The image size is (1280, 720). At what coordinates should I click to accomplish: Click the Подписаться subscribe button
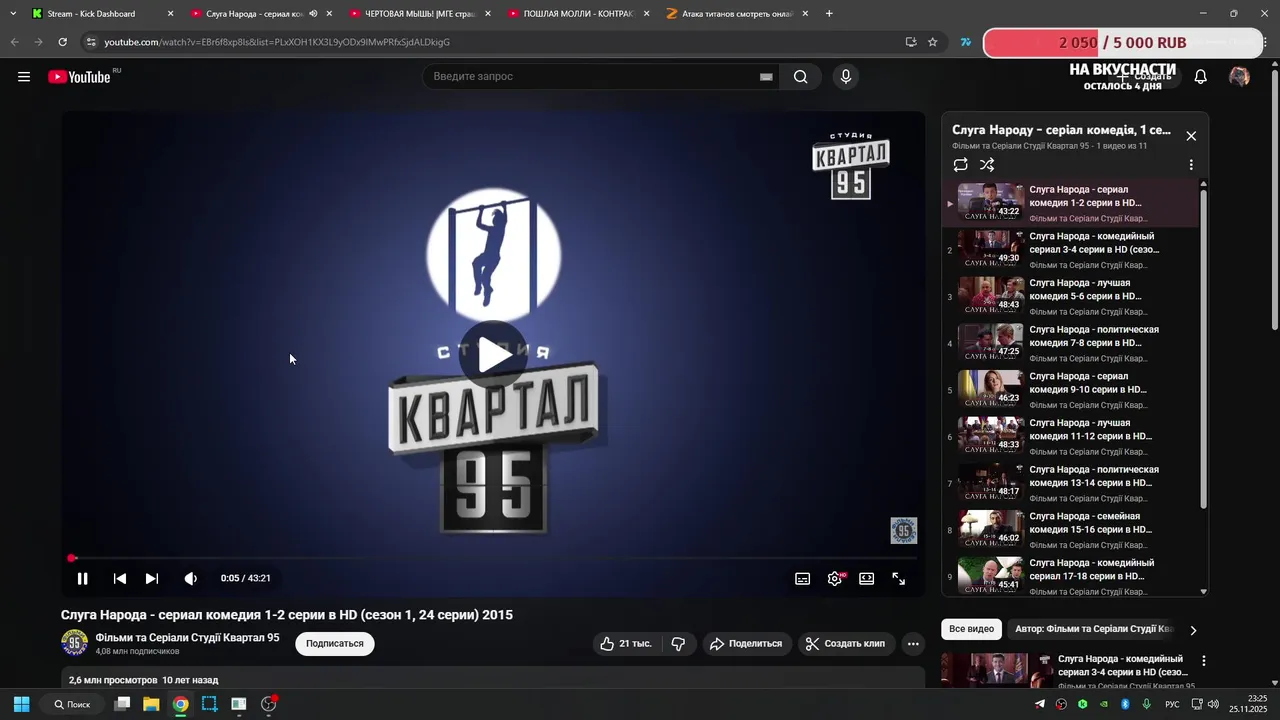(335, 644)
